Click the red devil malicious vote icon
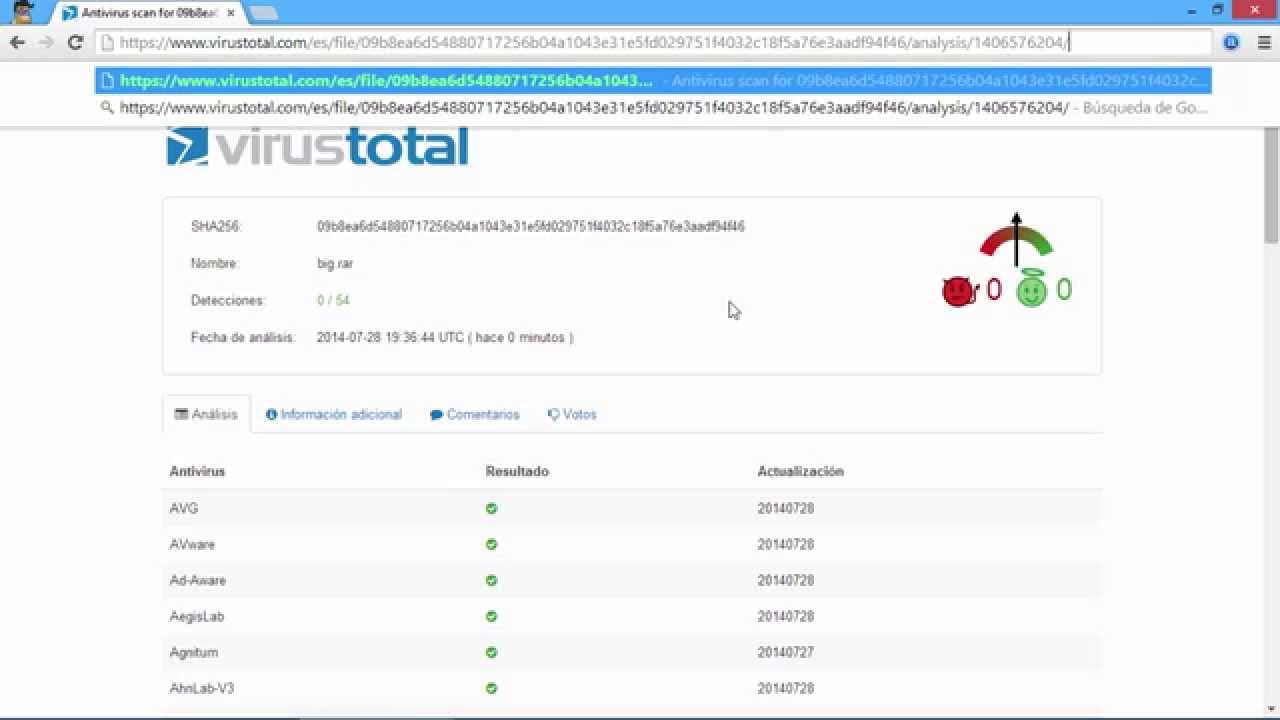Viewport: 1280px width, 720px height. [x=959, y=291]
